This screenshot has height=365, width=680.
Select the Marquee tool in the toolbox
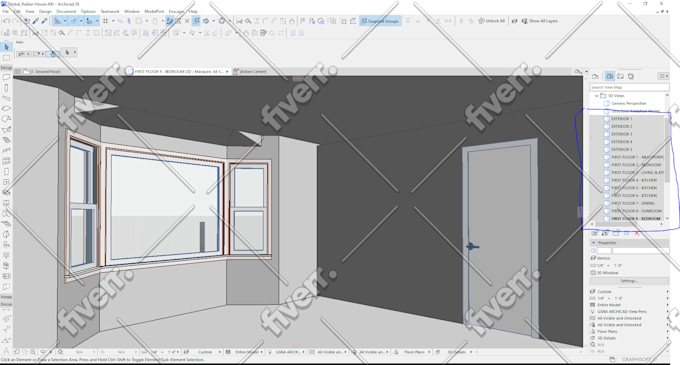tap(6, 58)
